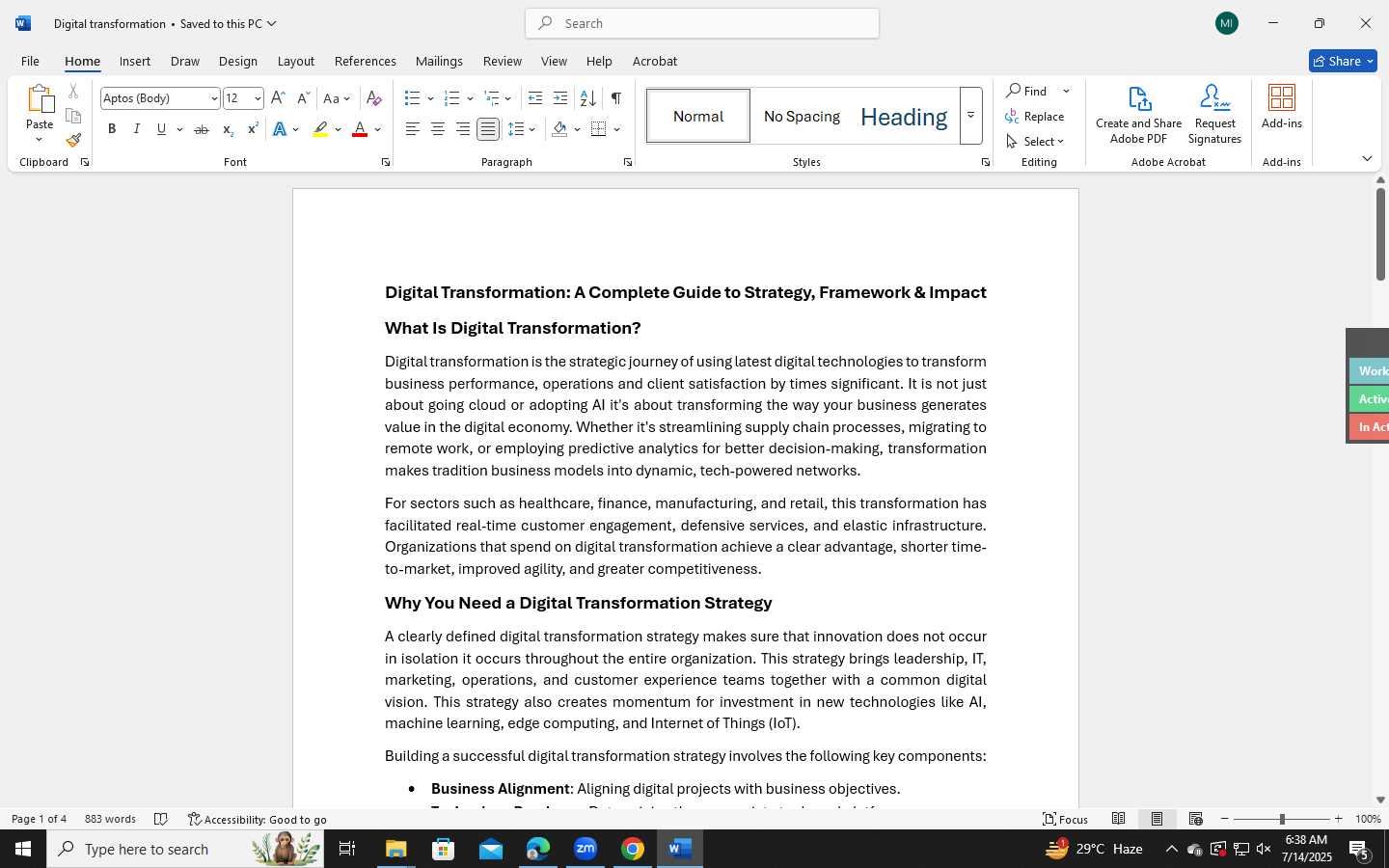Zoom in with plus button
Screen dimensions: 1389x868
(x=1338, y=819)
